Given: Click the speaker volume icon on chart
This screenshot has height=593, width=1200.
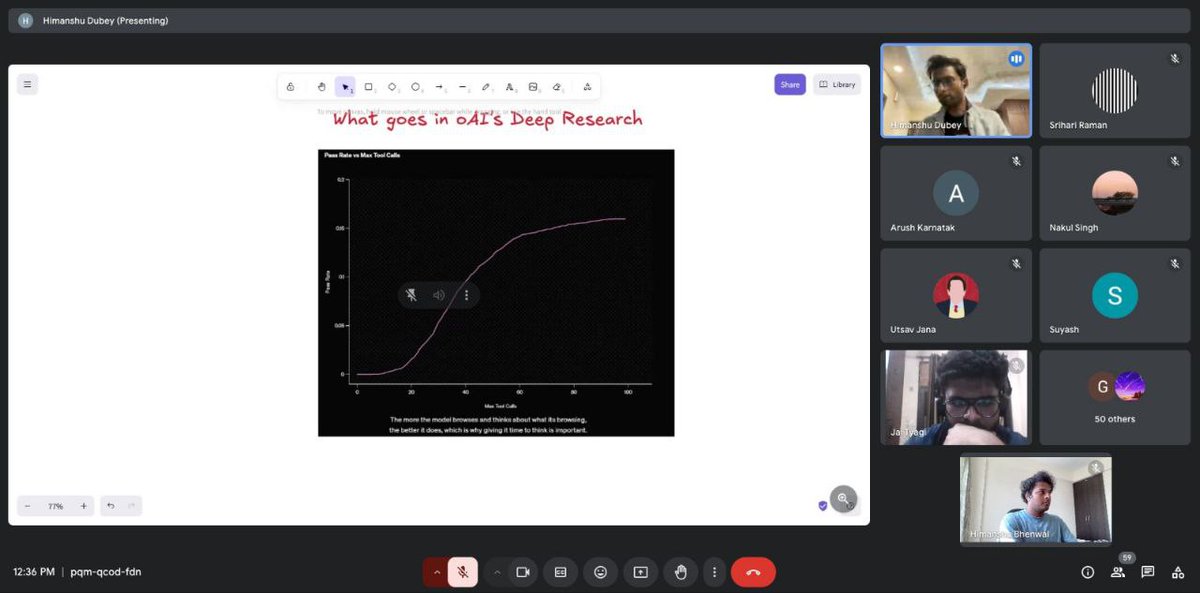Looking at the screenshot, I should click(x=438, y=295).
